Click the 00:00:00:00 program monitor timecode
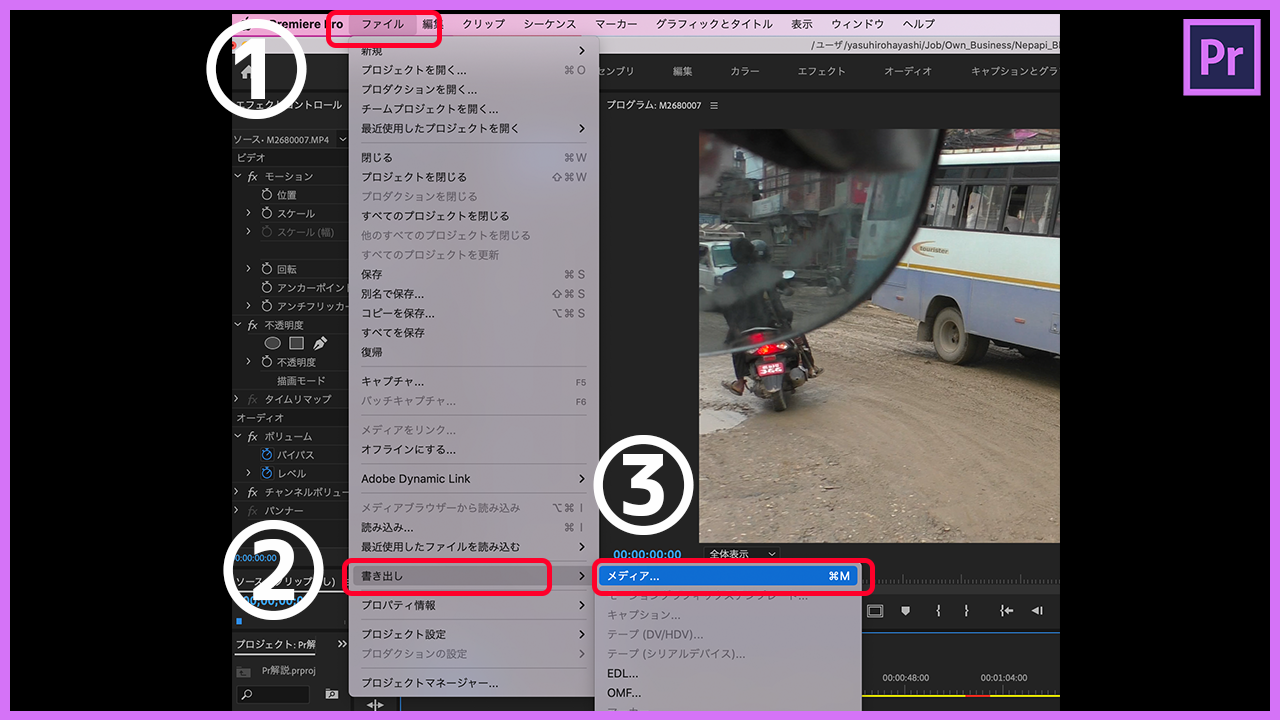This screenshot has height=720, width=1280. 647,554
